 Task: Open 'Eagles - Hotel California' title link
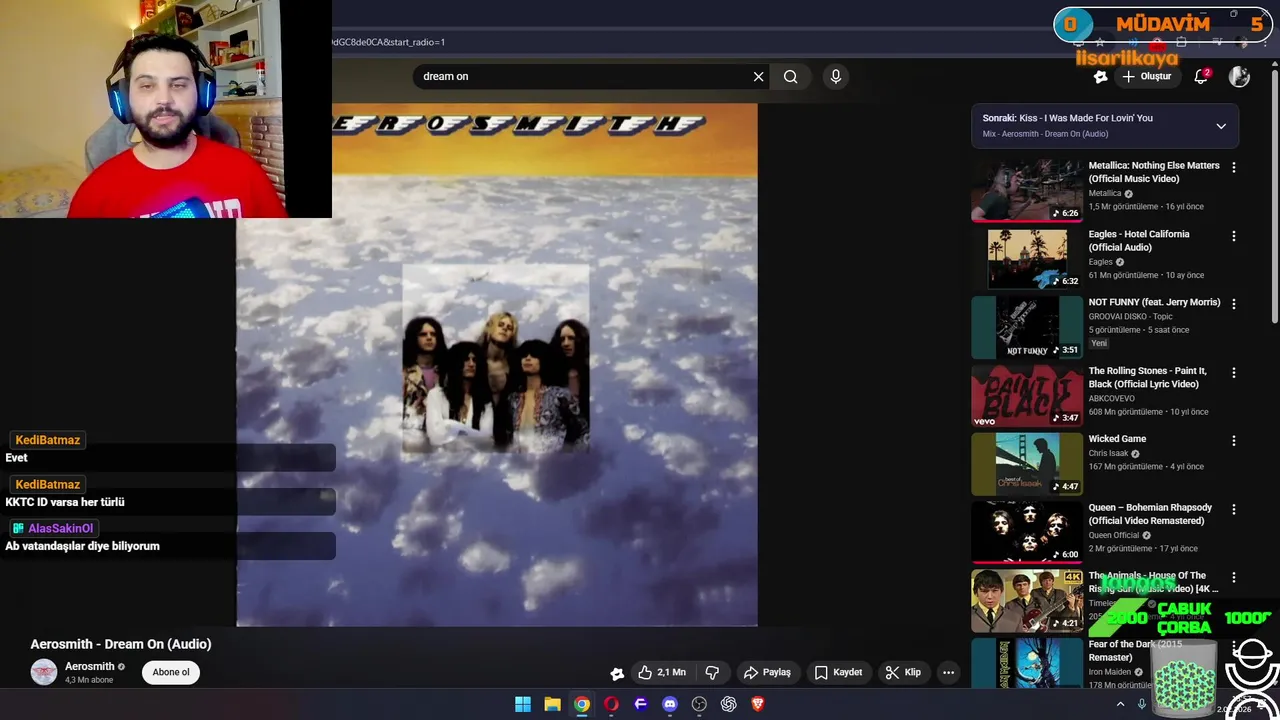(1139, 240)
